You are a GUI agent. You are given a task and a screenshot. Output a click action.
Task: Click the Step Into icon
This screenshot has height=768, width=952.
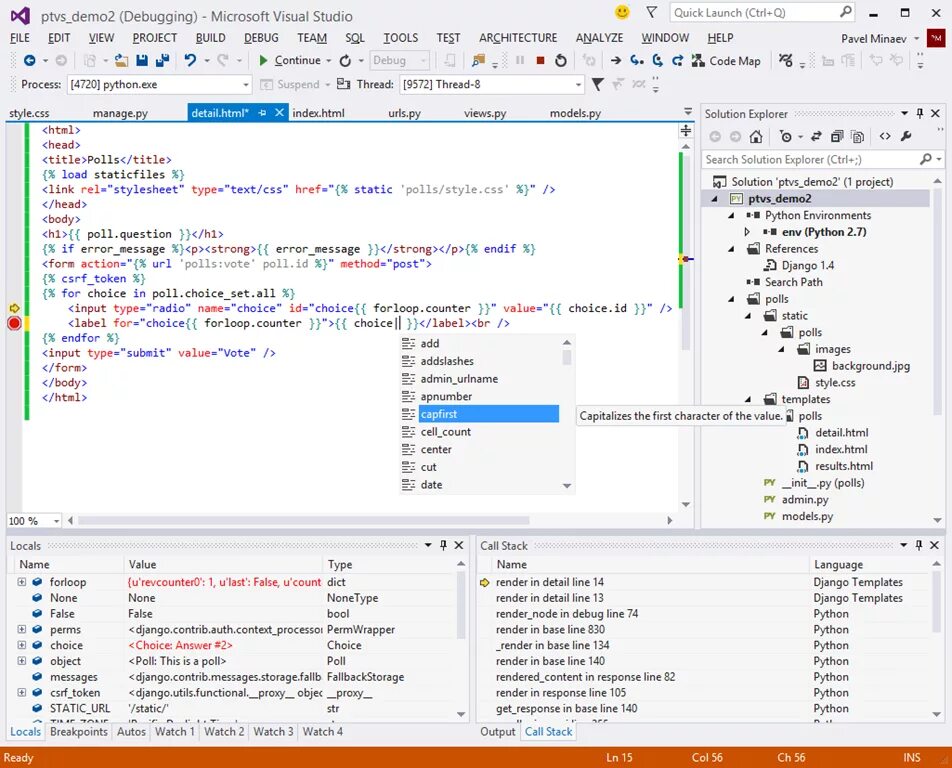click(636, 60)
